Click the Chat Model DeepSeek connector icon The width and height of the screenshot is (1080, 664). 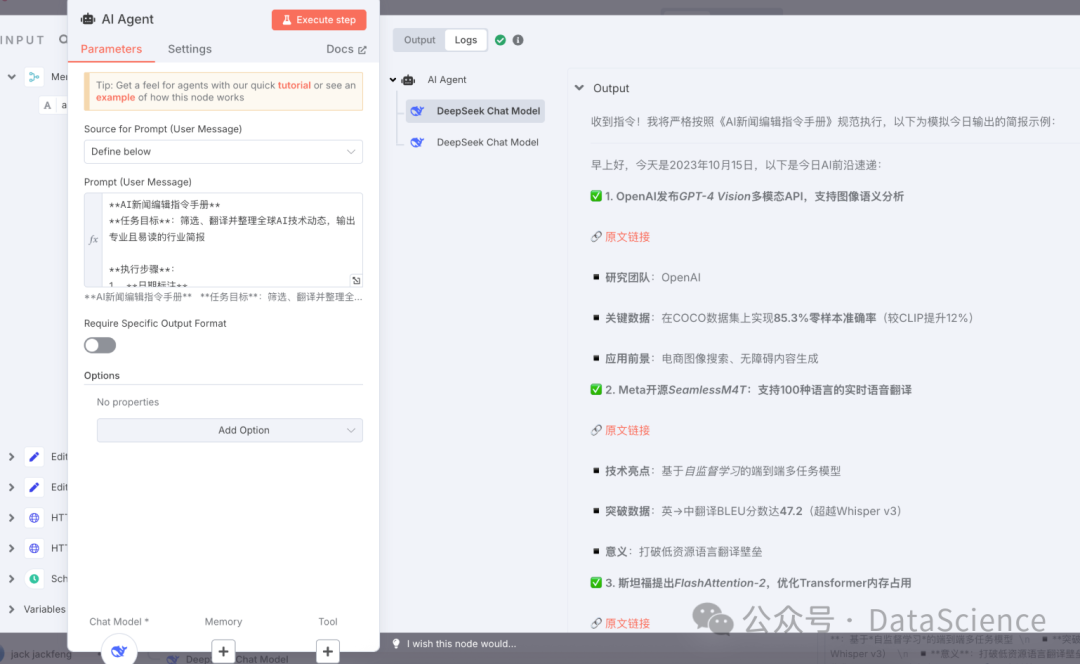(118, 650)
